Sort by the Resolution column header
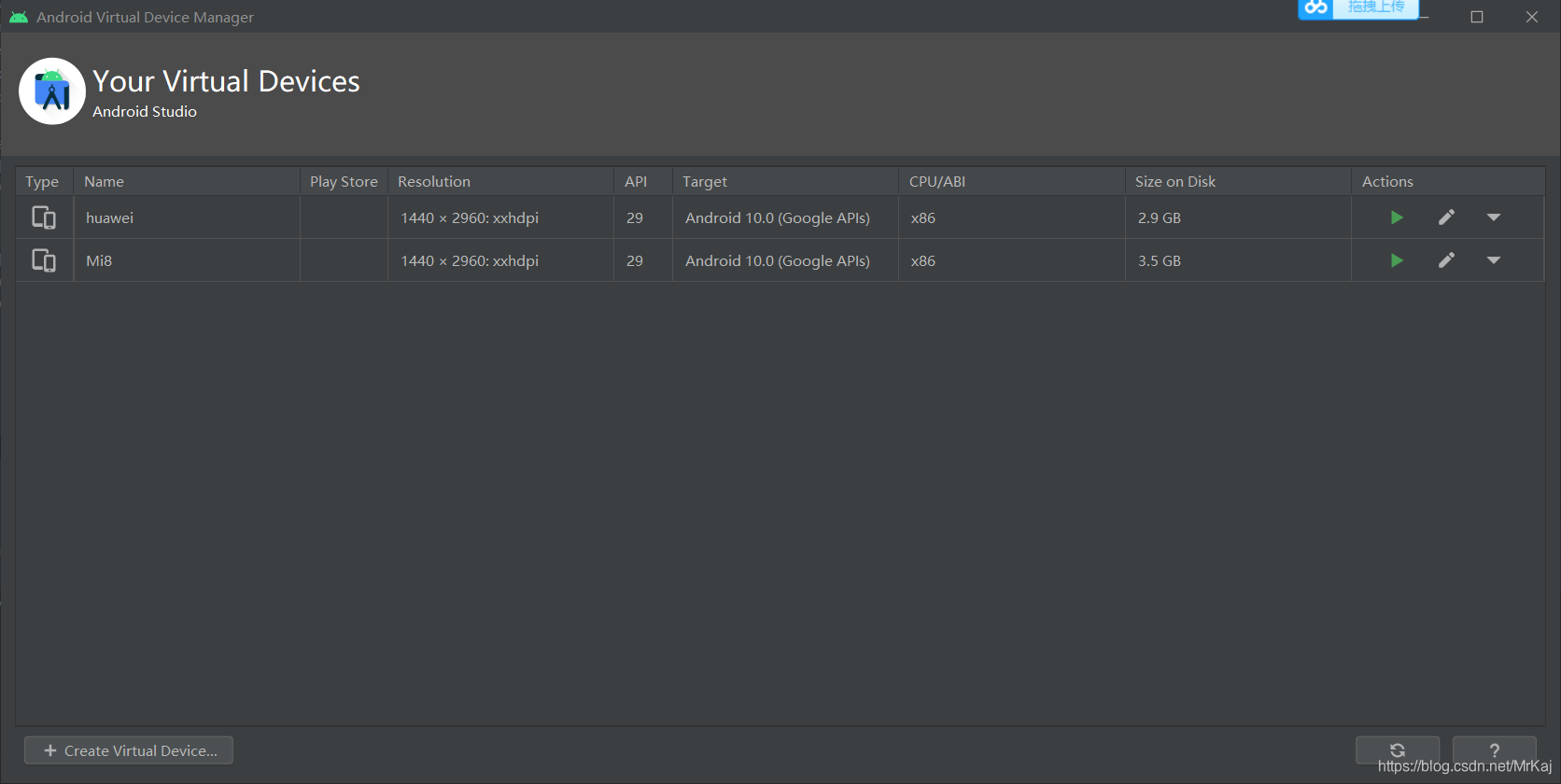Image resolution: width=1561 pixels, height=784 pixels. tap(500, 181)
